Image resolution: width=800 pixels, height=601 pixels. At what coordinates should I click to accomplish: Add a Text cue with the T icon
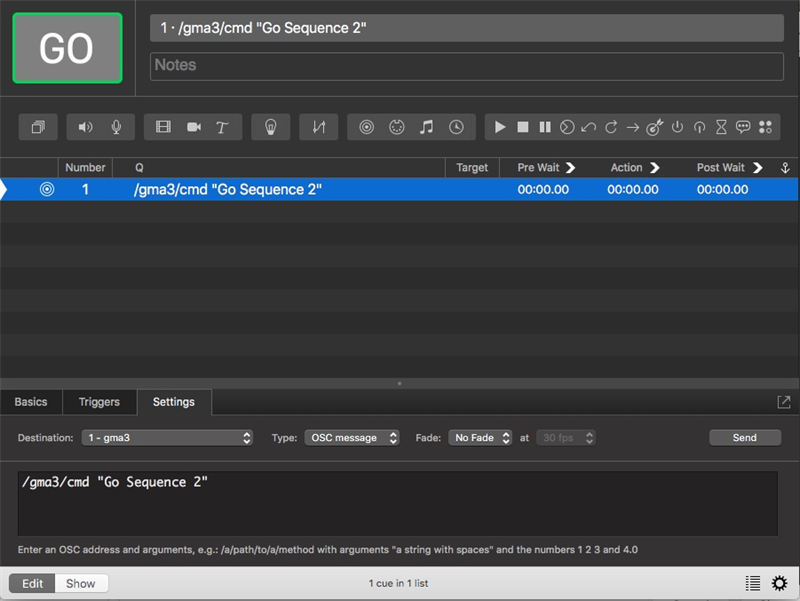(222, 127)
